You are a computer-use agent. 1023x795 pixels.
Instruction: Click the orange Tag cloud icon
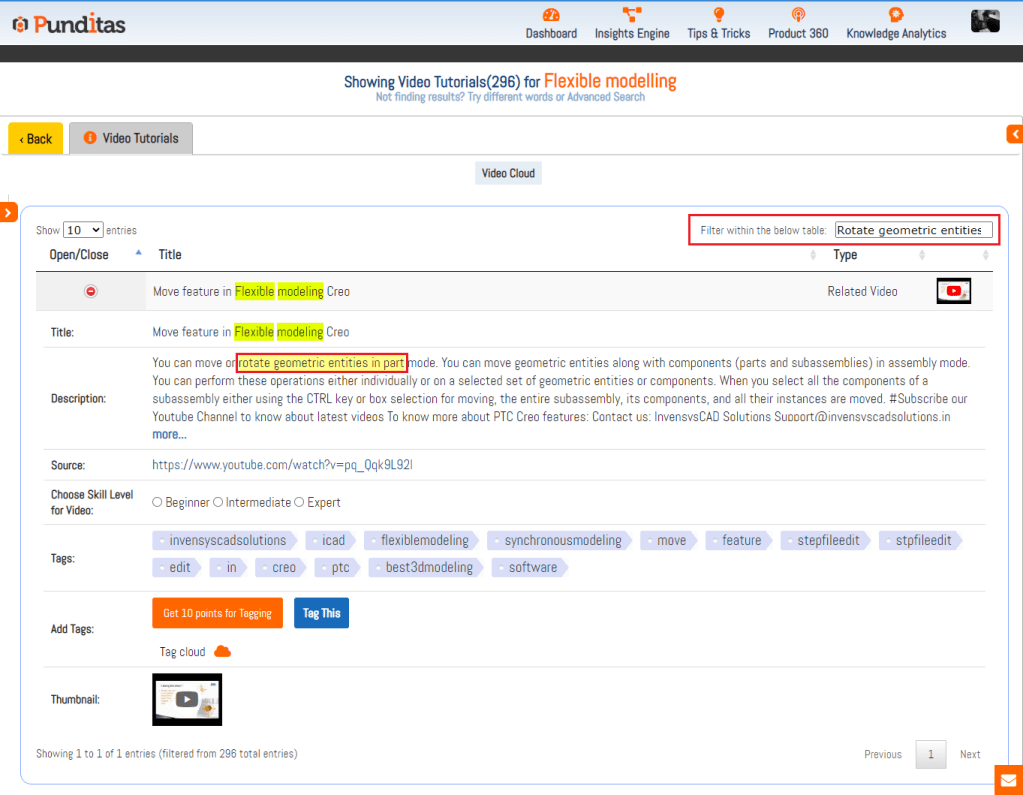click(222, 652)
